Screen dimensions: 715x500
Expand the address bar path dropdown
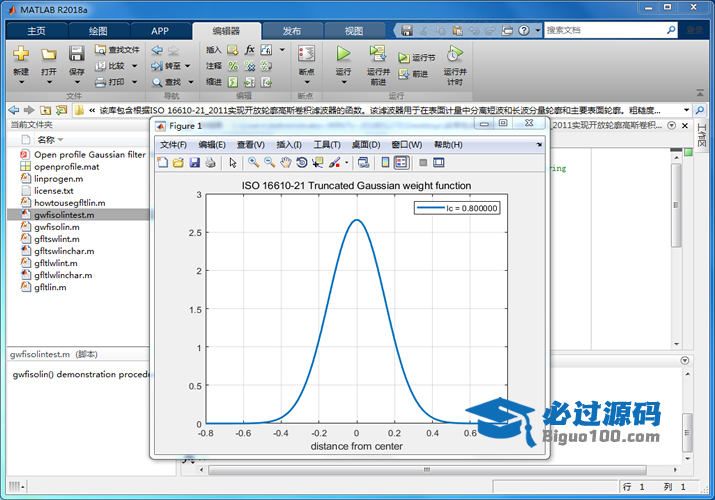tap(686, 110)
